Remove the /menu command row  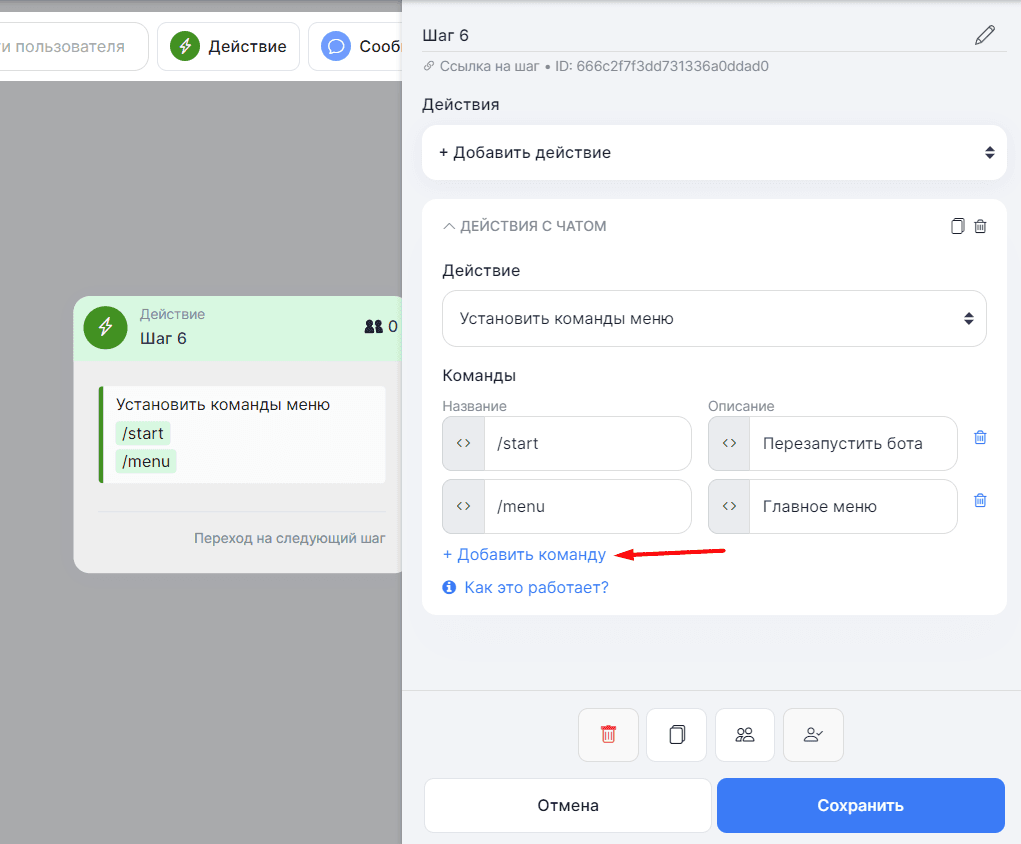[x=980, y=500]
